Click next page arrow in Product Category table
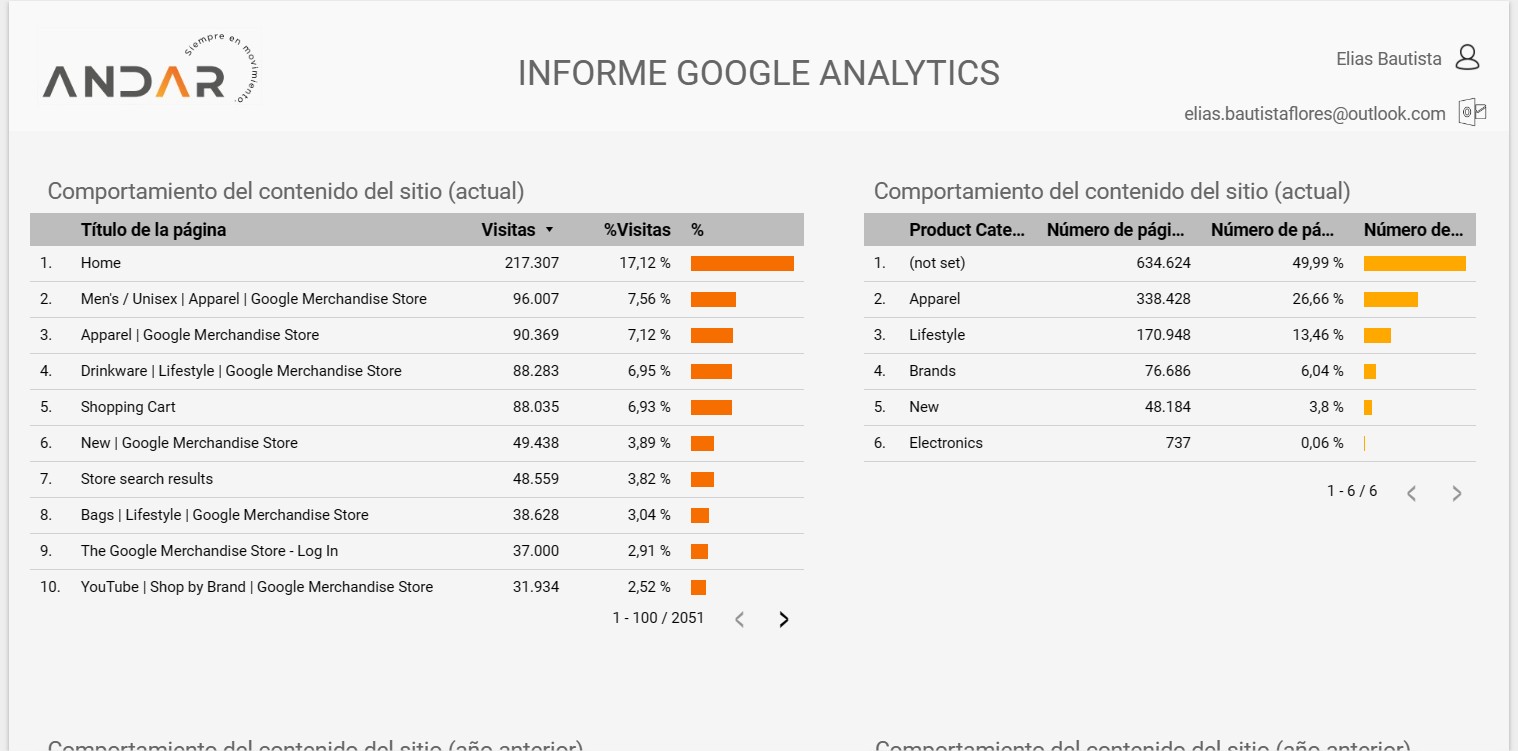The height and width of the screenshot is (751, 1518). 1456,492
